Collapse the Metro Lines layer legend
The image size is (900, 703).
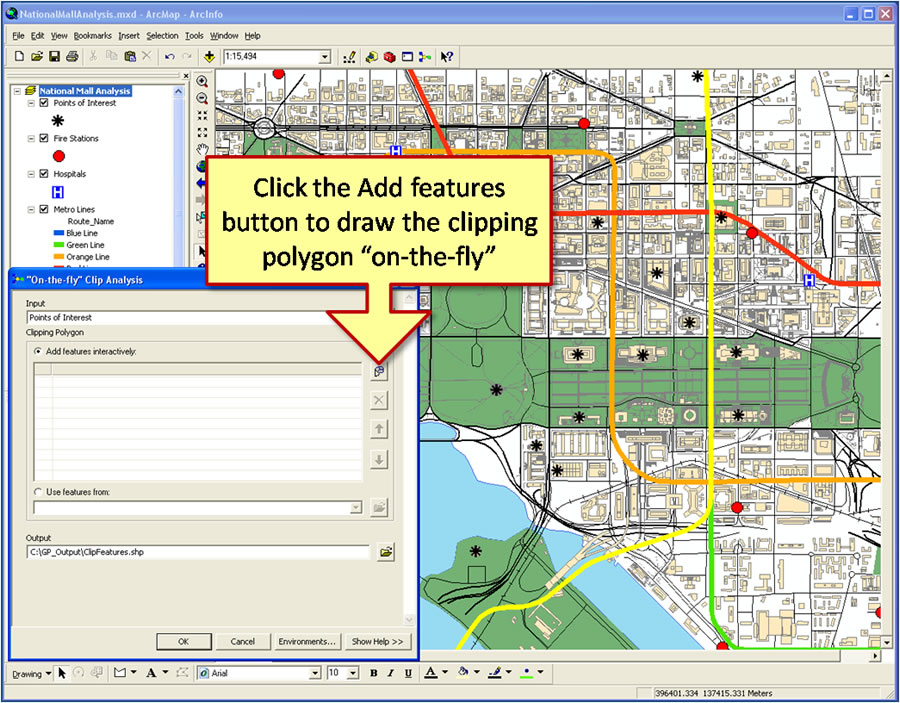32,210
